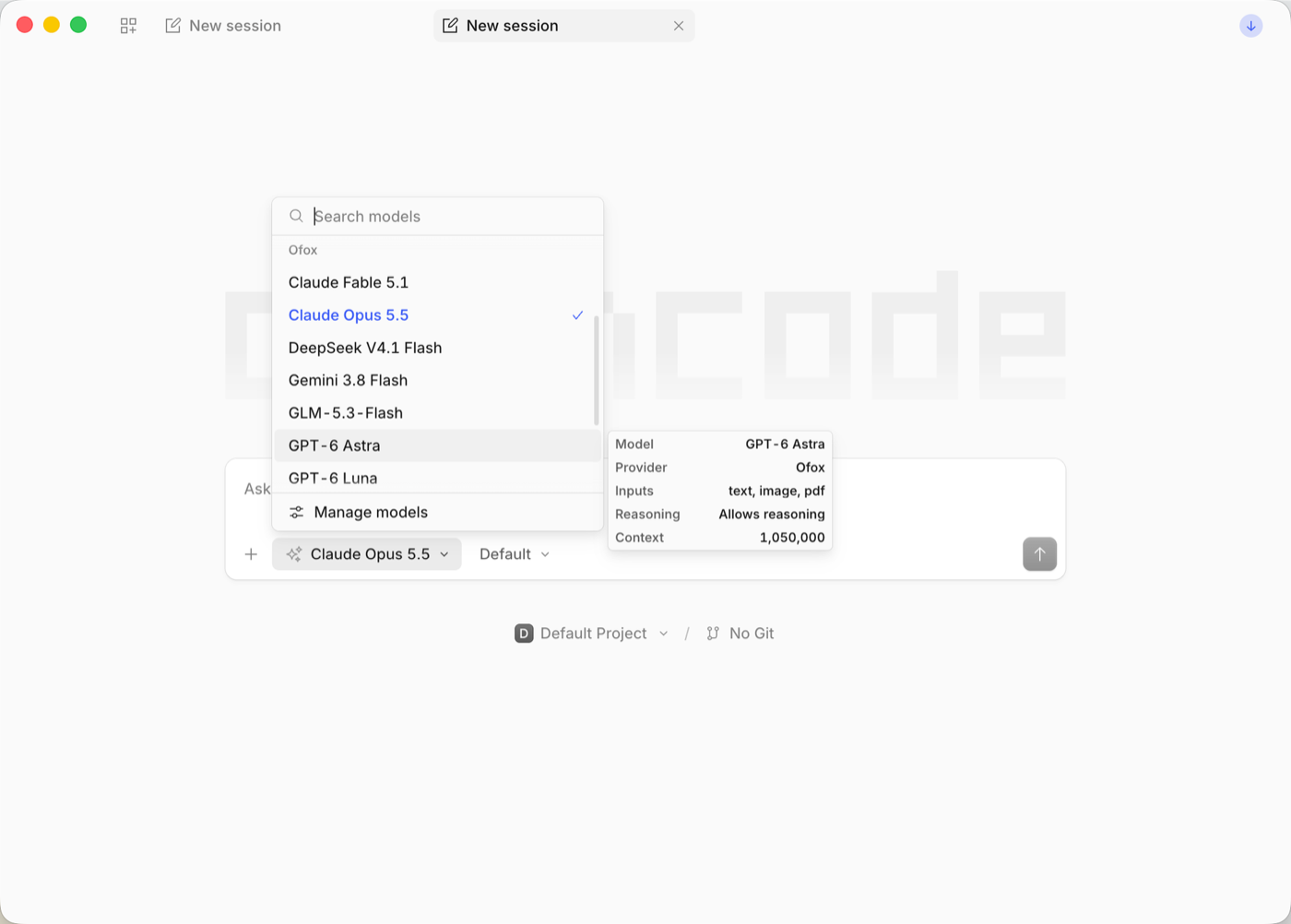Choose DeepSeek V4.1 Flash model

[438, 348]
